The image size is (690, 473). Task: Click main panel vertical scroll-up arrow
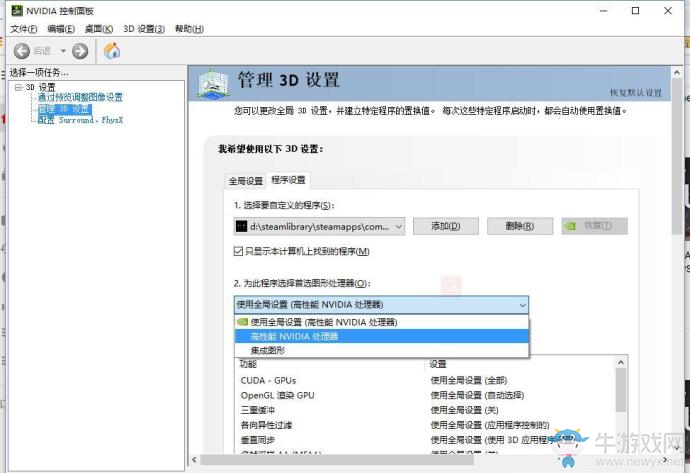coord(677,73)
